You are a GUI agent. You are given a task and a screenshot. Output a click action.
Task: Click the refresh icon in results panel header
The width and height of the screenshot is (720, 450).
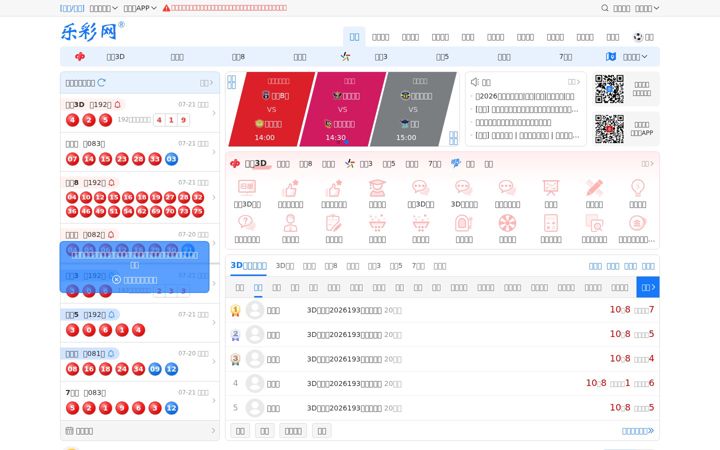click(101, 82)
